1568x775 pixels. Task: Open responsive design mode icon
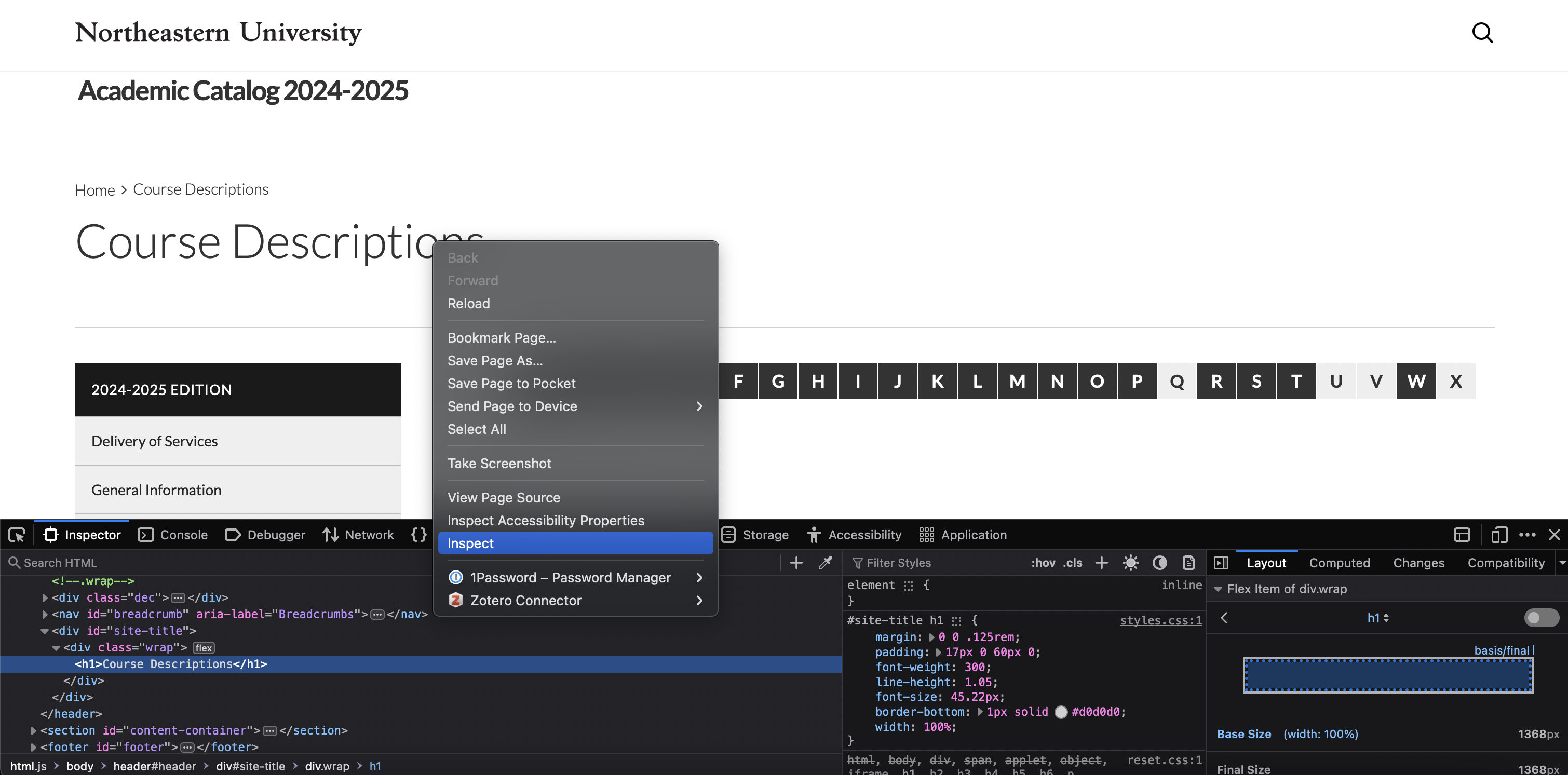(1499, 535)
